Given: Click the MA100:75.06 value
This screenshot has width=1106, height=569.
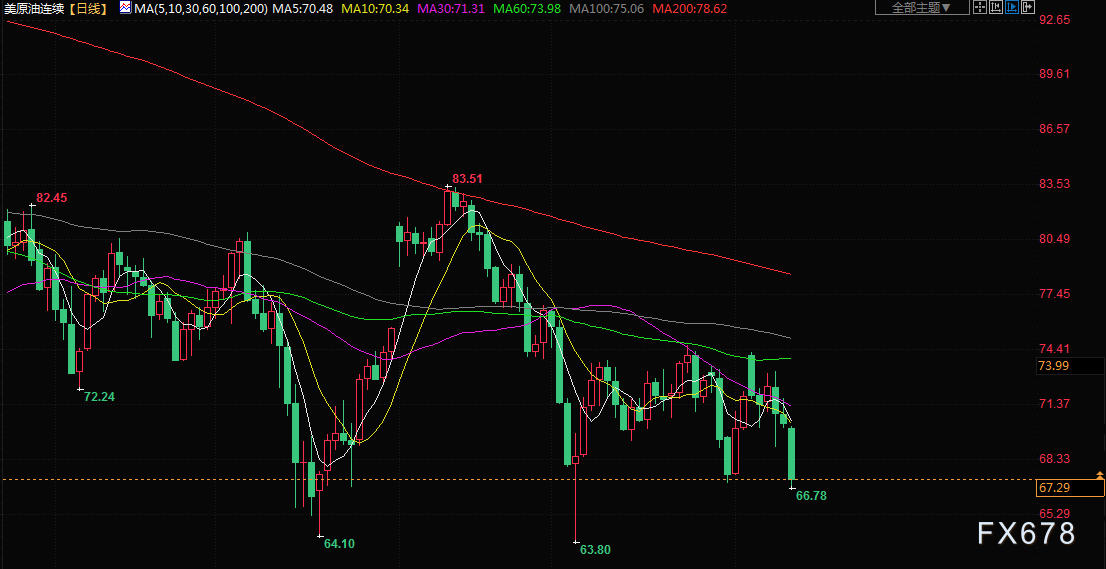Looking at the screenshot, I should pos(607,8).
